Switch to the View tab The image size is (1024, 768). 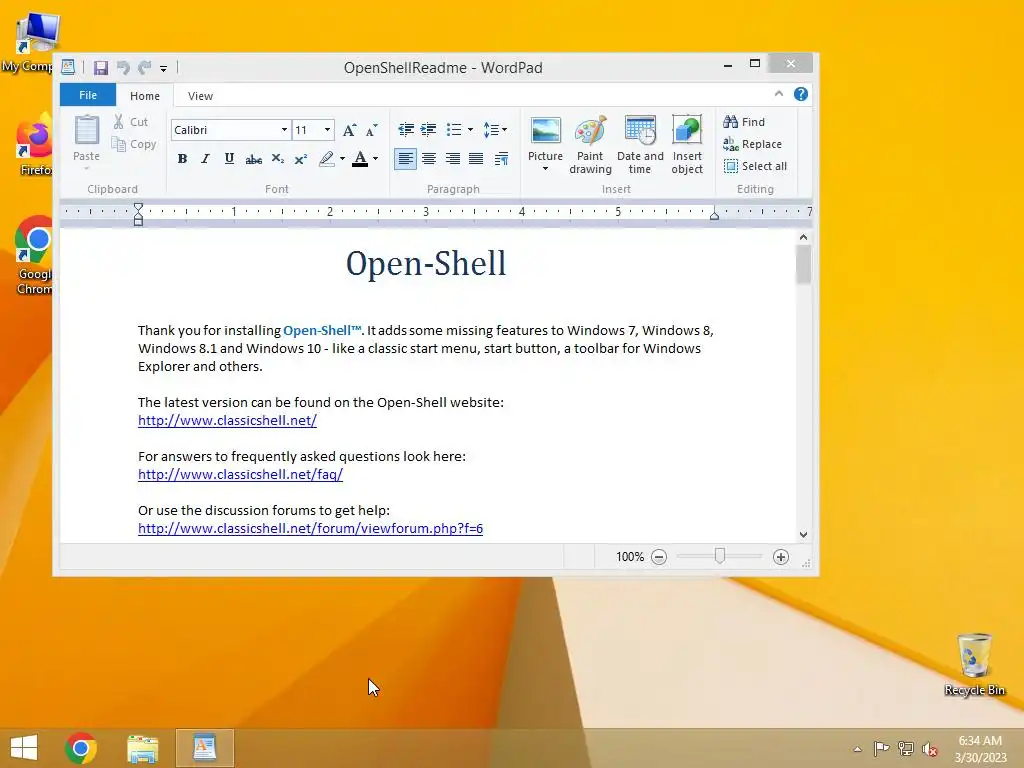click(x=200, y=96)
